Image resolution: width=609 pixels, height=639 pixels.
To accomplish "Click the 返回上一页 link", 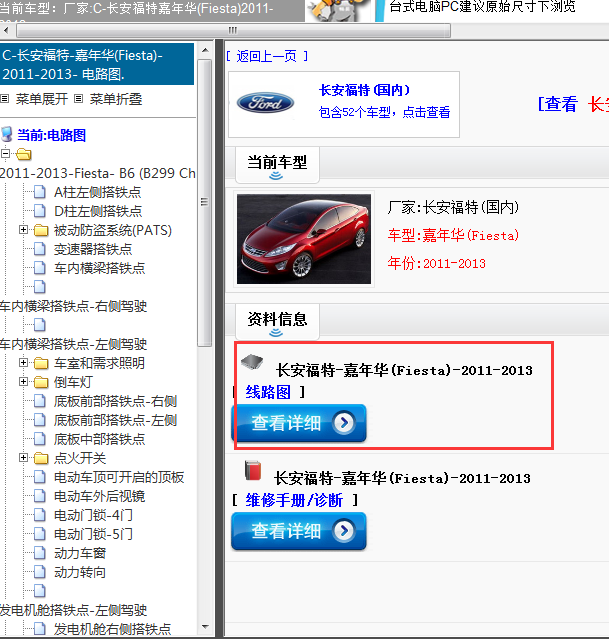I will tap(267, 56).
